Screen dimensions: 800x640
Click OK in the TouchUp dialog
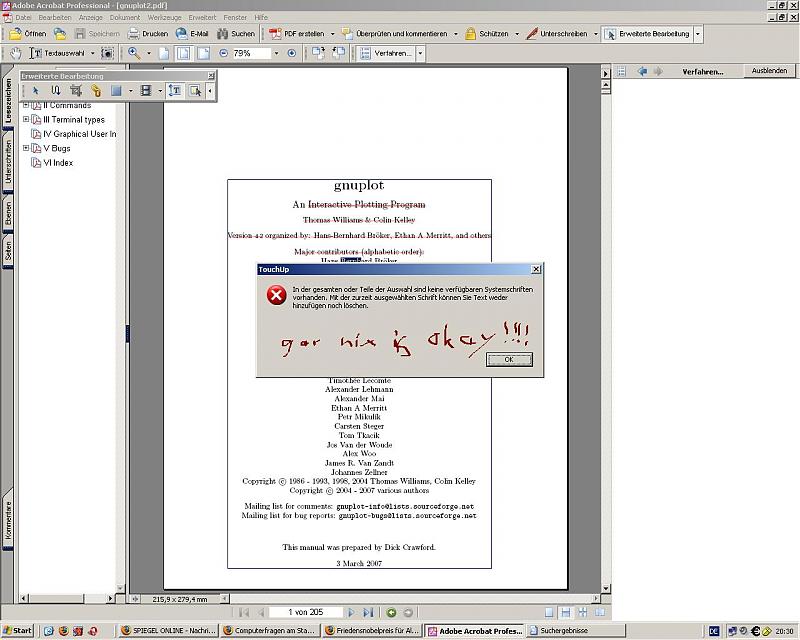pos(509,359)
